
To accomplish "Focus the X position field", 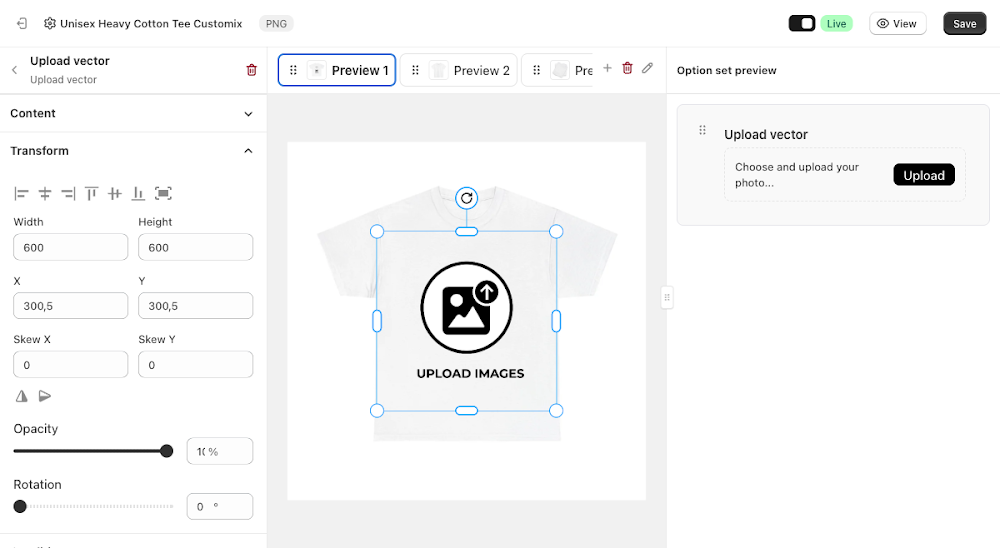I will tap(71, 306).
